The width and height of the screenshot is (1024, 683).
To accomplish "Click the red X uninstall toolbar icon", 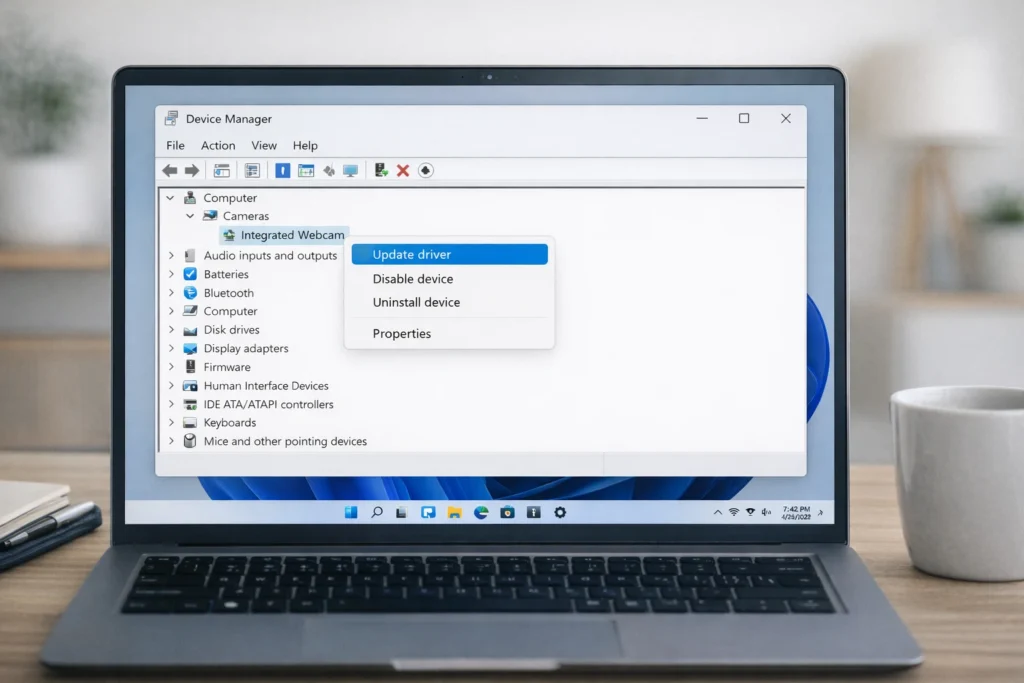I will click(403, 171).
